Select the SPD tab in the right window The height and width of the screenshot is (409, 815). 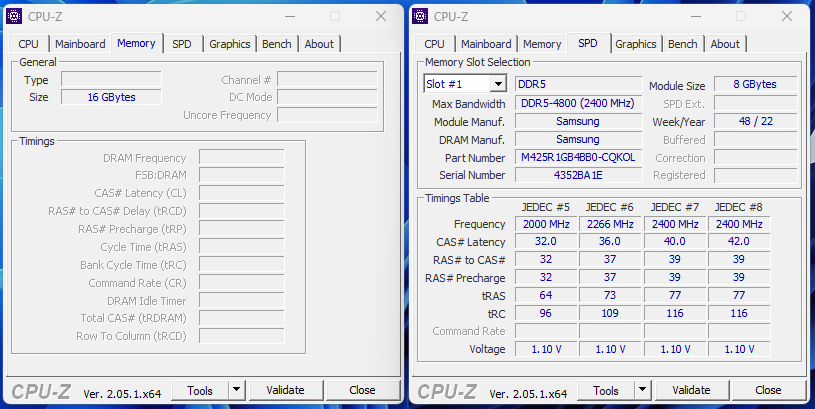[x=588, y=43]
